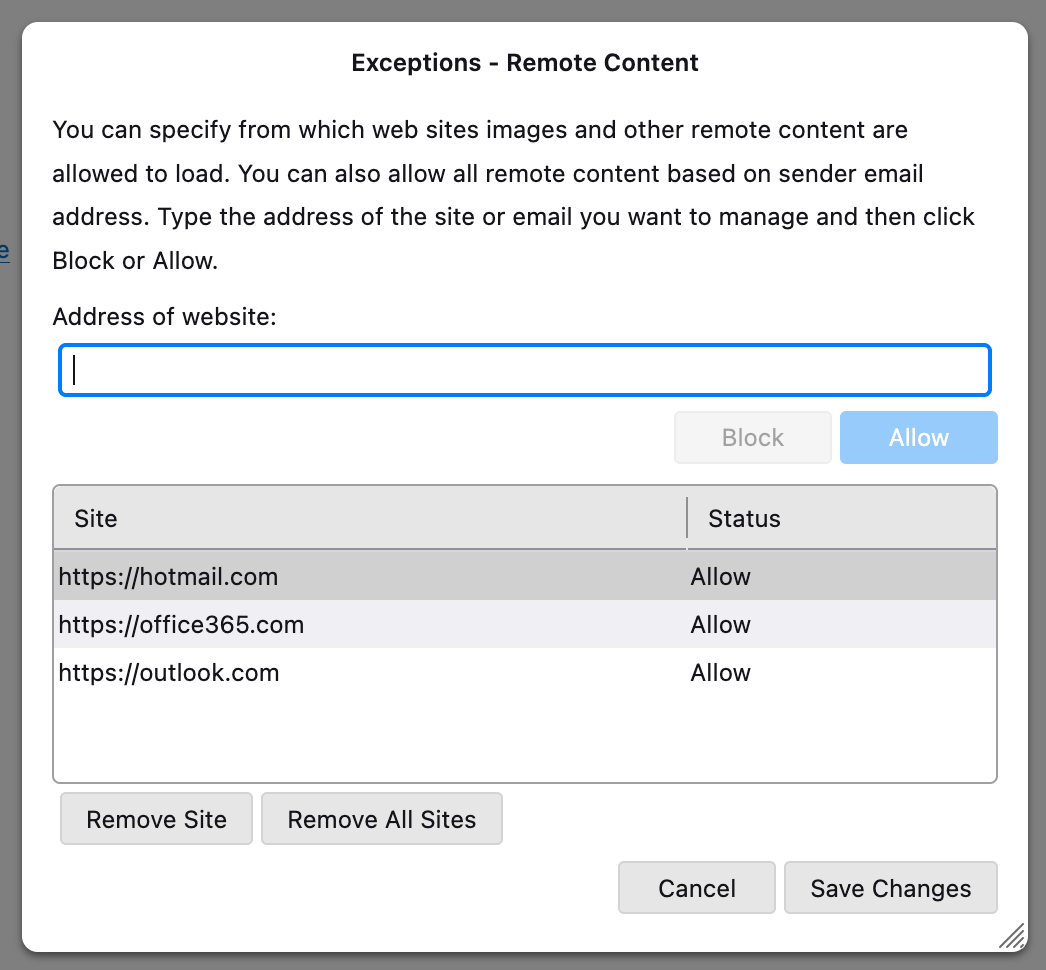
Task: Click the Remove Site button
Action: pos(157,820)
